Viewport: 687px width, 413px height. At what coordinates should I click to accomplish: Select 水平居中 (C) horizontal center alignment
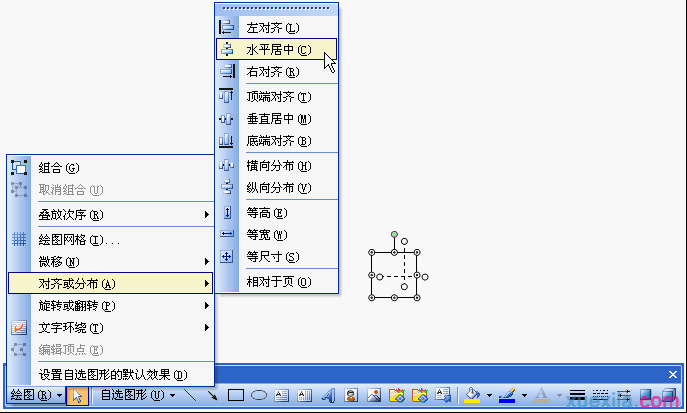click(276, 49)
